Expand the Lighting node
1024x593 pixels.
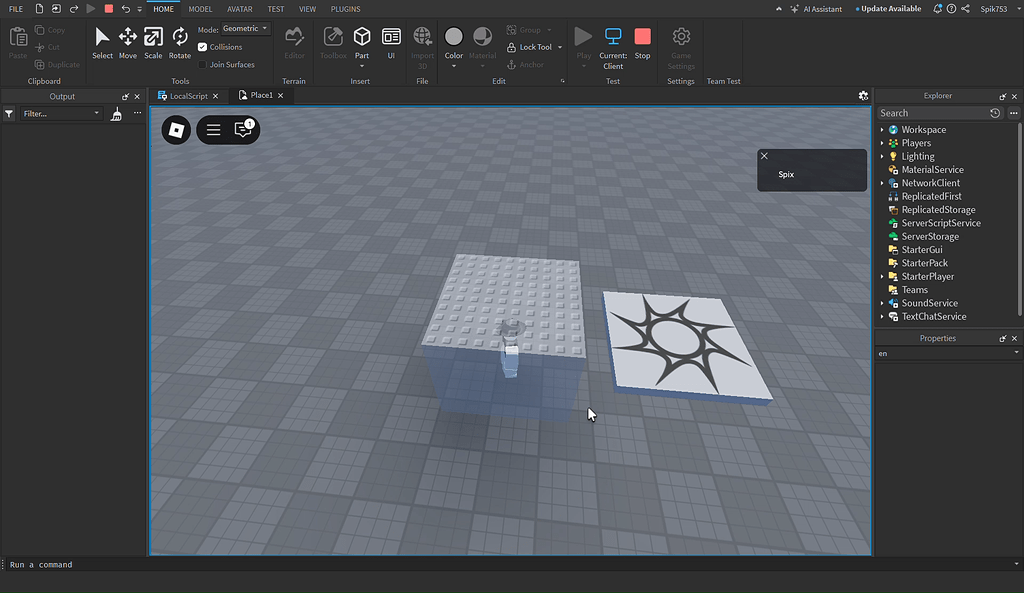(x=882, y=157)
